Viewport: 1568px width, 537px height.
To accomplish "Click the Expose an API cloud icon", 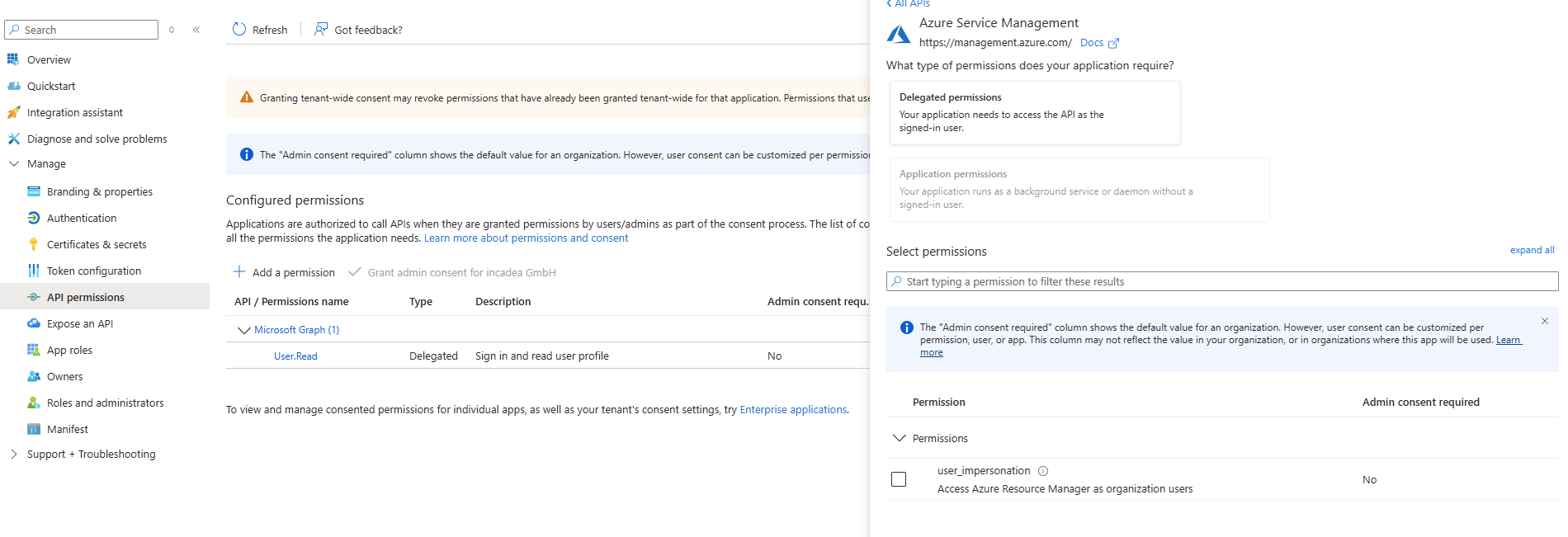I will click(34, 323).
